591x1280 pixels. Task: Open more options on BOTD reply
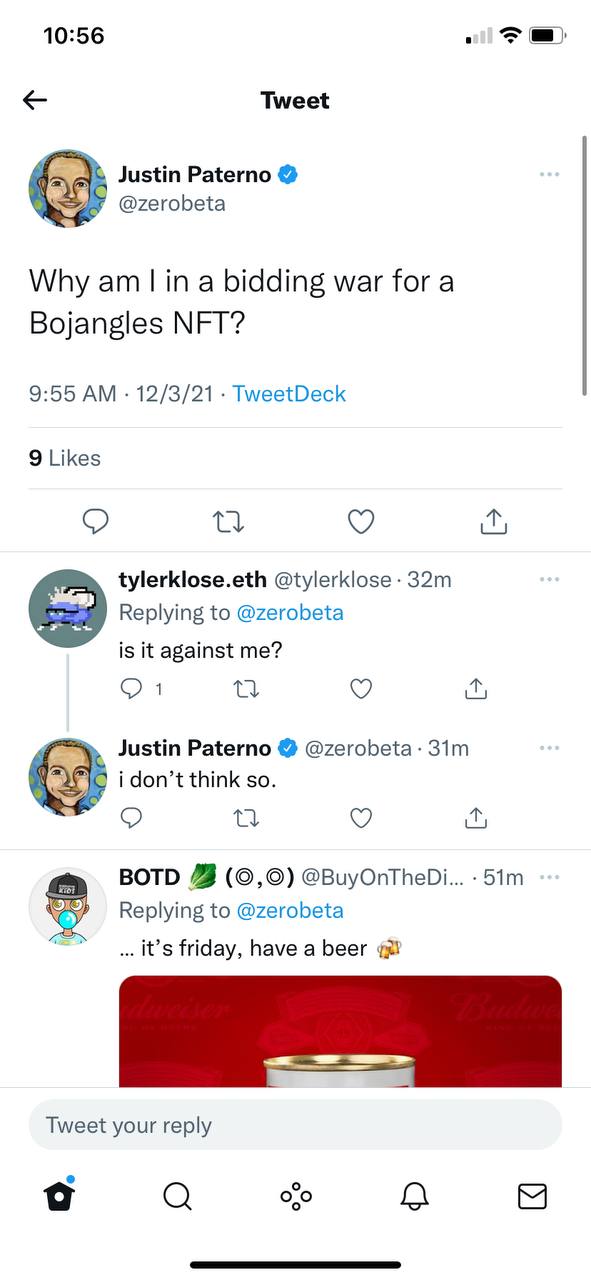[549, 877]
